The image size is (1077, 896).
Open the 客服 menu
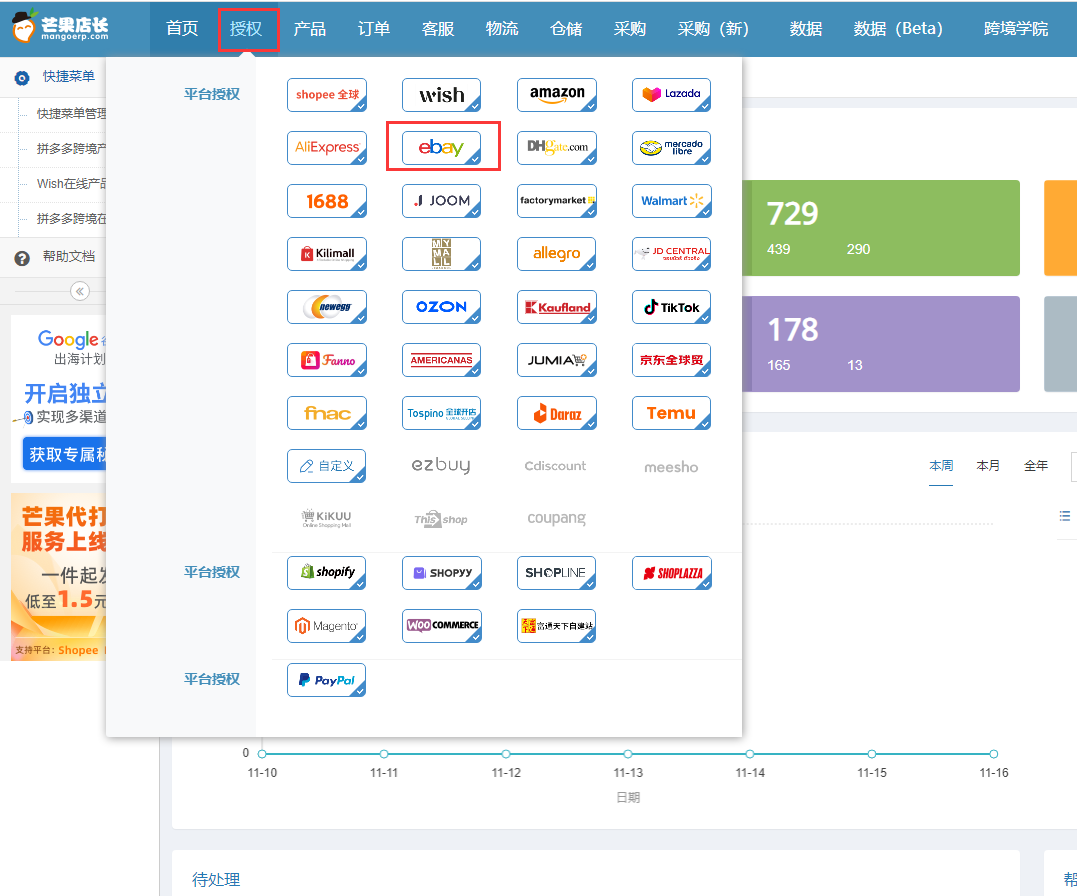(x=438, y=28)
